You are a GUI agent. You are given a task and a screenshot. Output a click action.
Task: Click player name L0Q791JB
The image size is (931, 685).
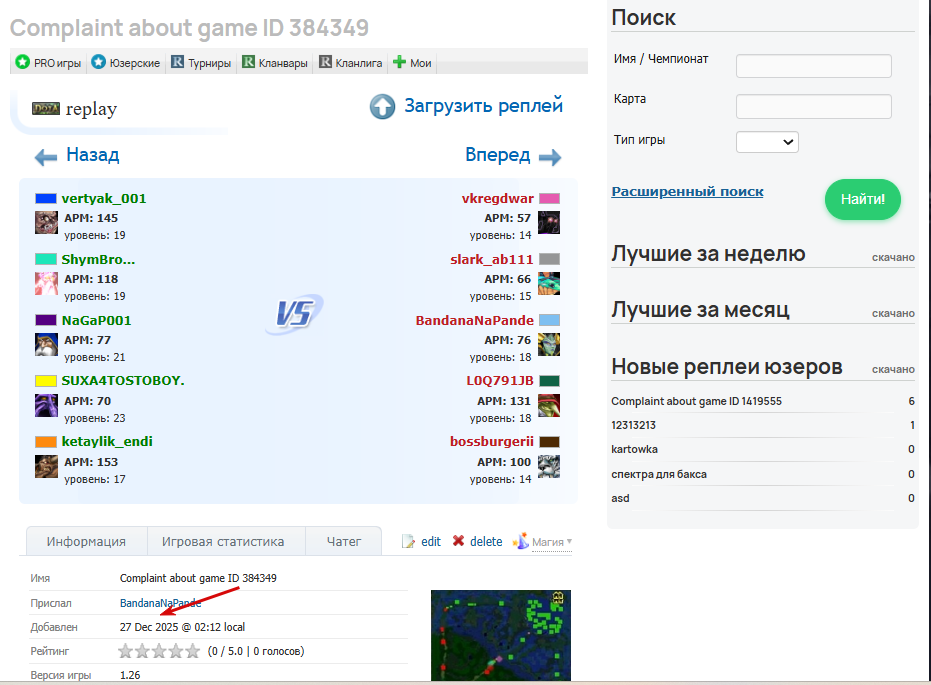(500, 380)
